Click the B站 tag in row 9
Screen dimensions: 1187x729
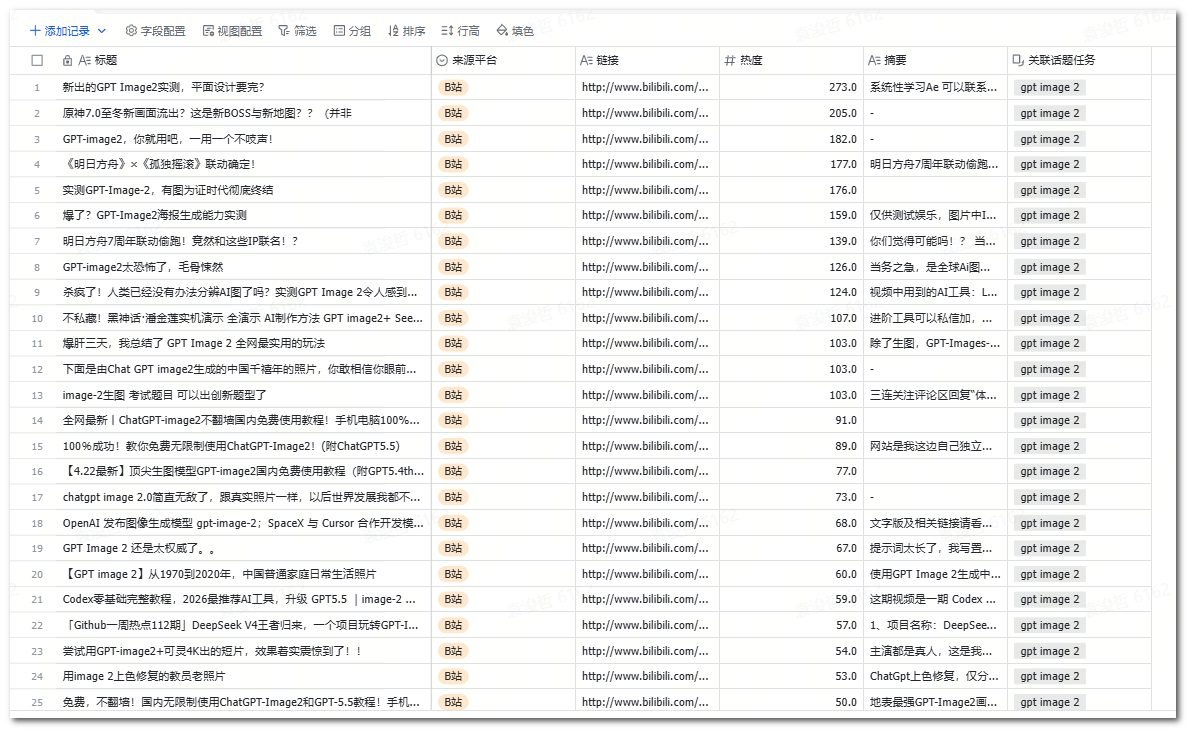tap(453, 292)
